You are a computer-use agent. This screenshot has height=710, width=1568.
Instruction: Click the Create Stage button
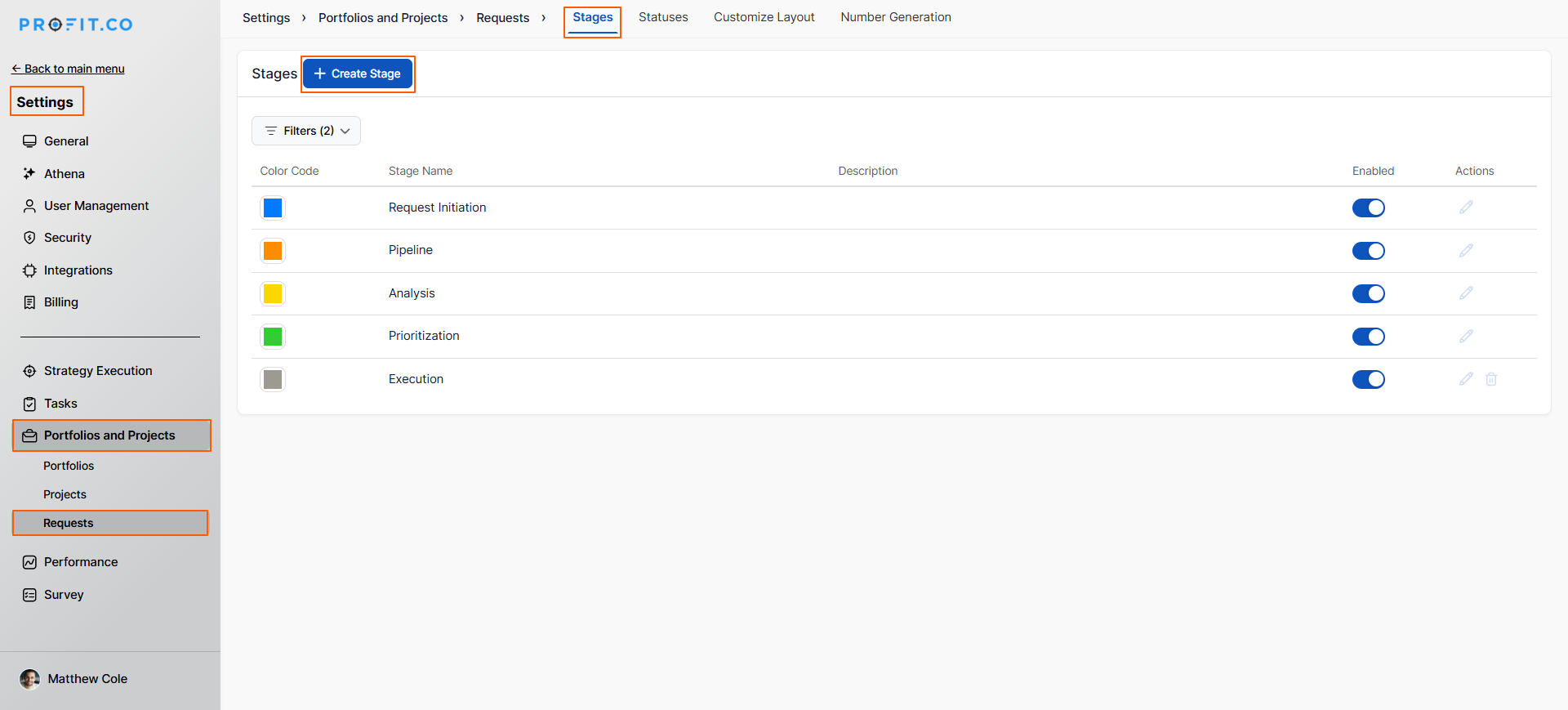click(x=358, y=74)
